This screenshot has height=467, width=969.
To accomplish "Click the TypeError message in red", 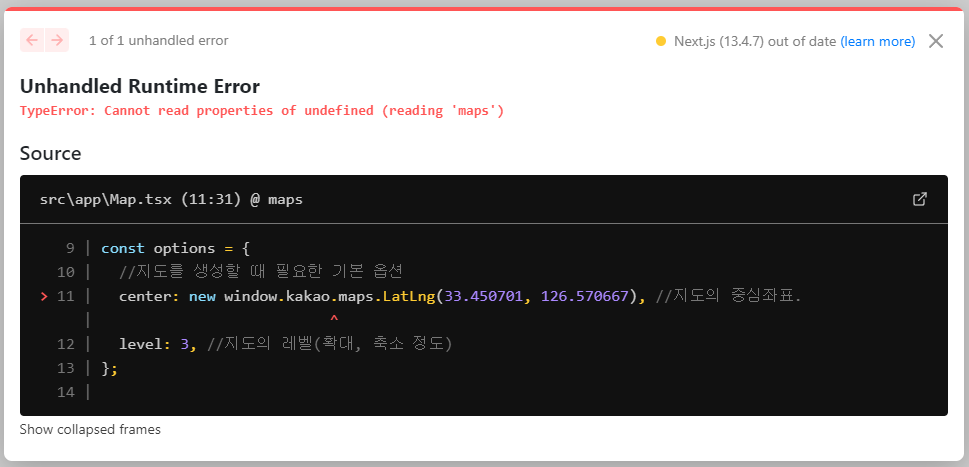I will (262, 110).
